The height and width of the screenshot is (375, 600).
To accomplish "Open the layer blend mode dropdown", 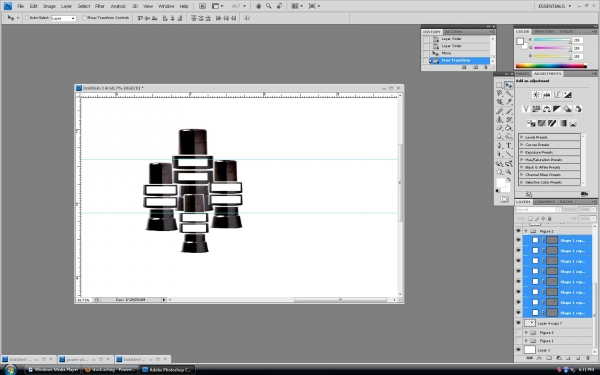I will 538,209.
